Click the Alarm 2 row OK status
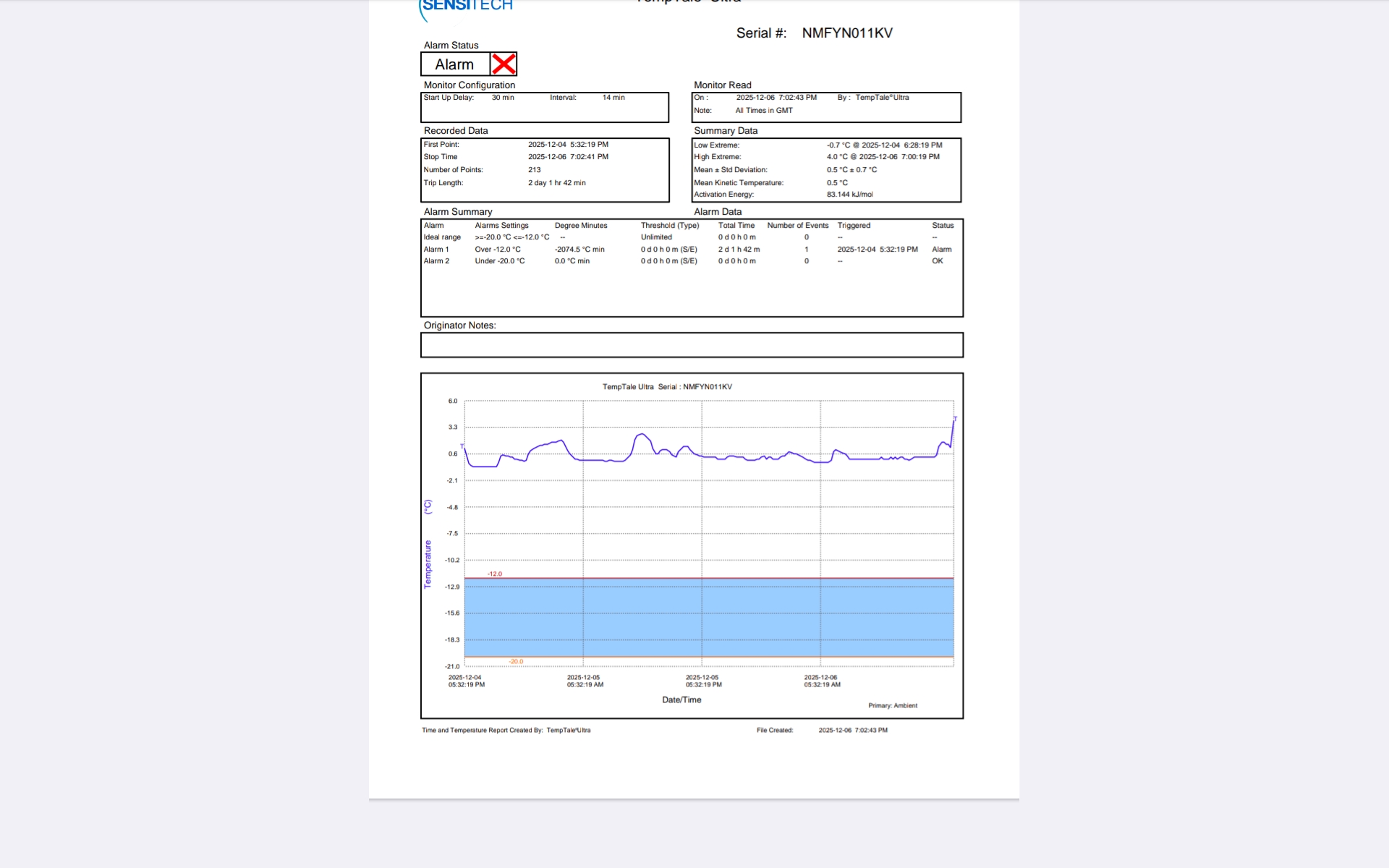The image size is (1389, 868). coord(937,261)
